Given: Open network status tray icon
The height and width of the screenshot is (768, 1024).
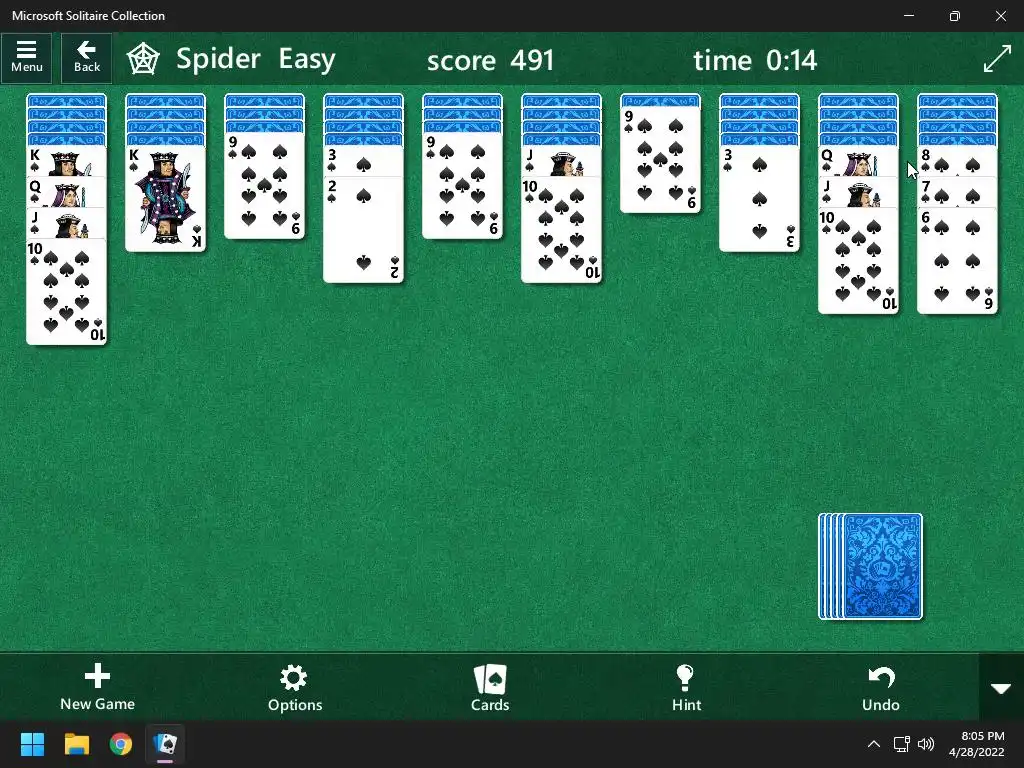Looking at the screenshot, I should 902,744.
